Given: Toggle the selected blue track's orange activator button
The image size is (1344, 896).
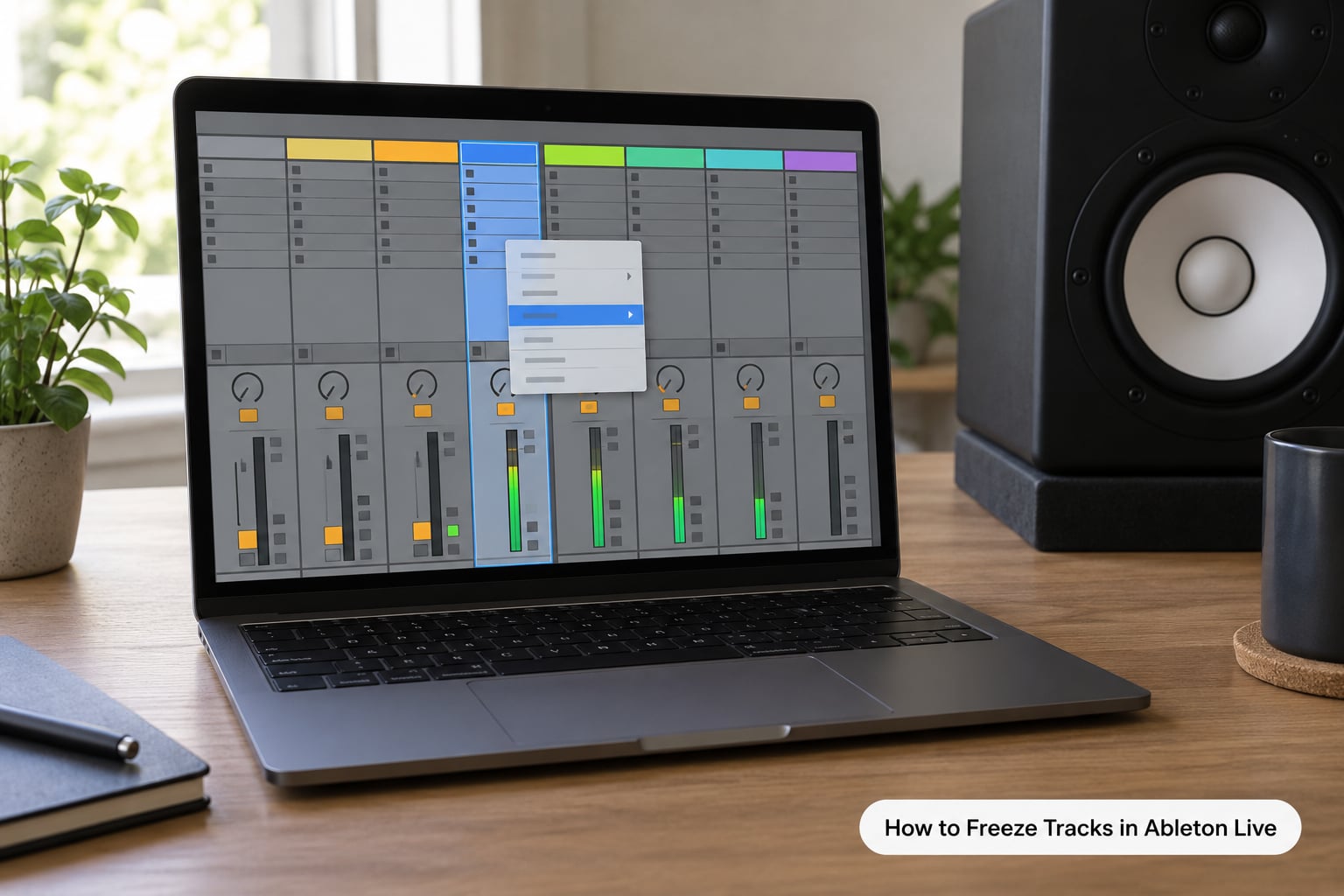Looking at the screenshot, I should click(506, 409).
